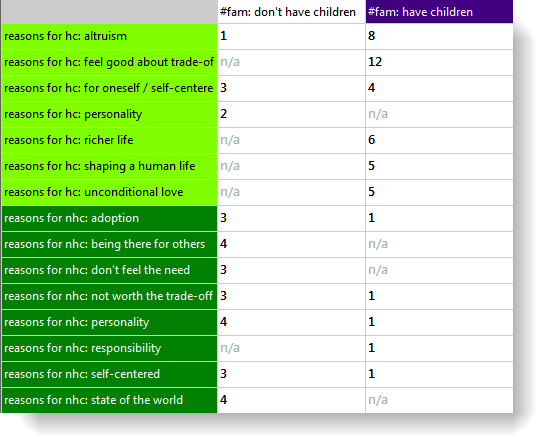This screenshot has width=539, height=440.
Task: Click the richer life cell showing 6
Action: (439, 140)
